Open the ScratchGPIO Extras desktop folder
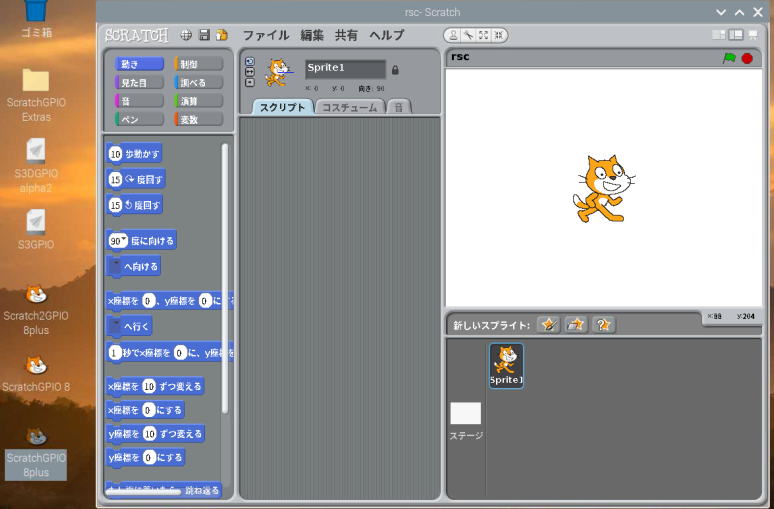The width and height of the screenshot is (774, 509). pos(36,95)
